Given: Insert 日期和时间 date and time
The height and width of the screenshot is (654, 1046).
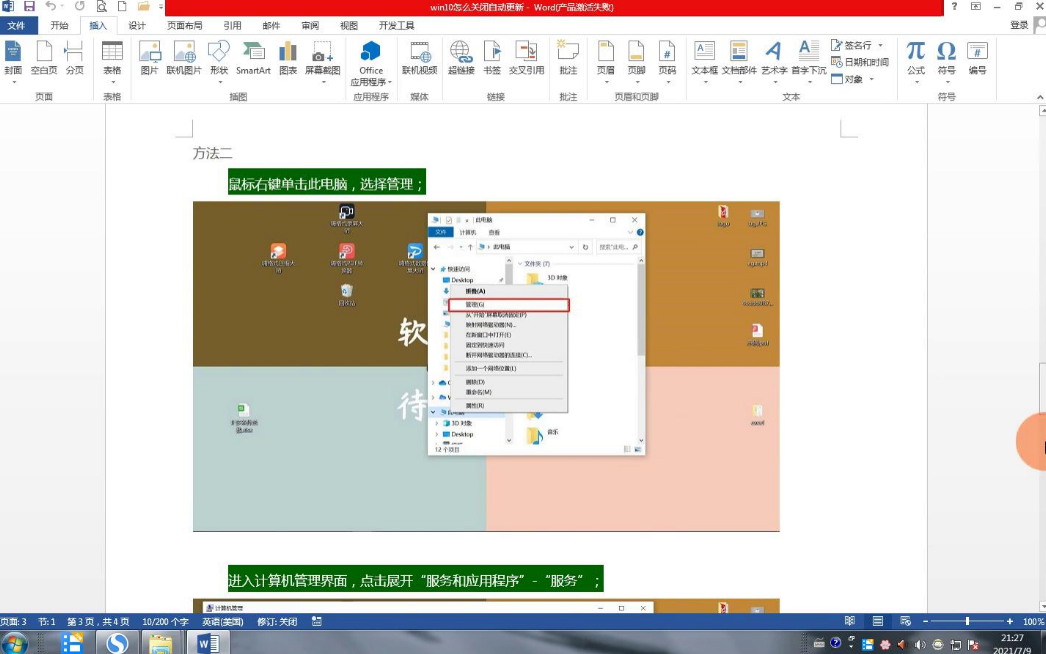Looking at the screenshot, I should (860, 62).
